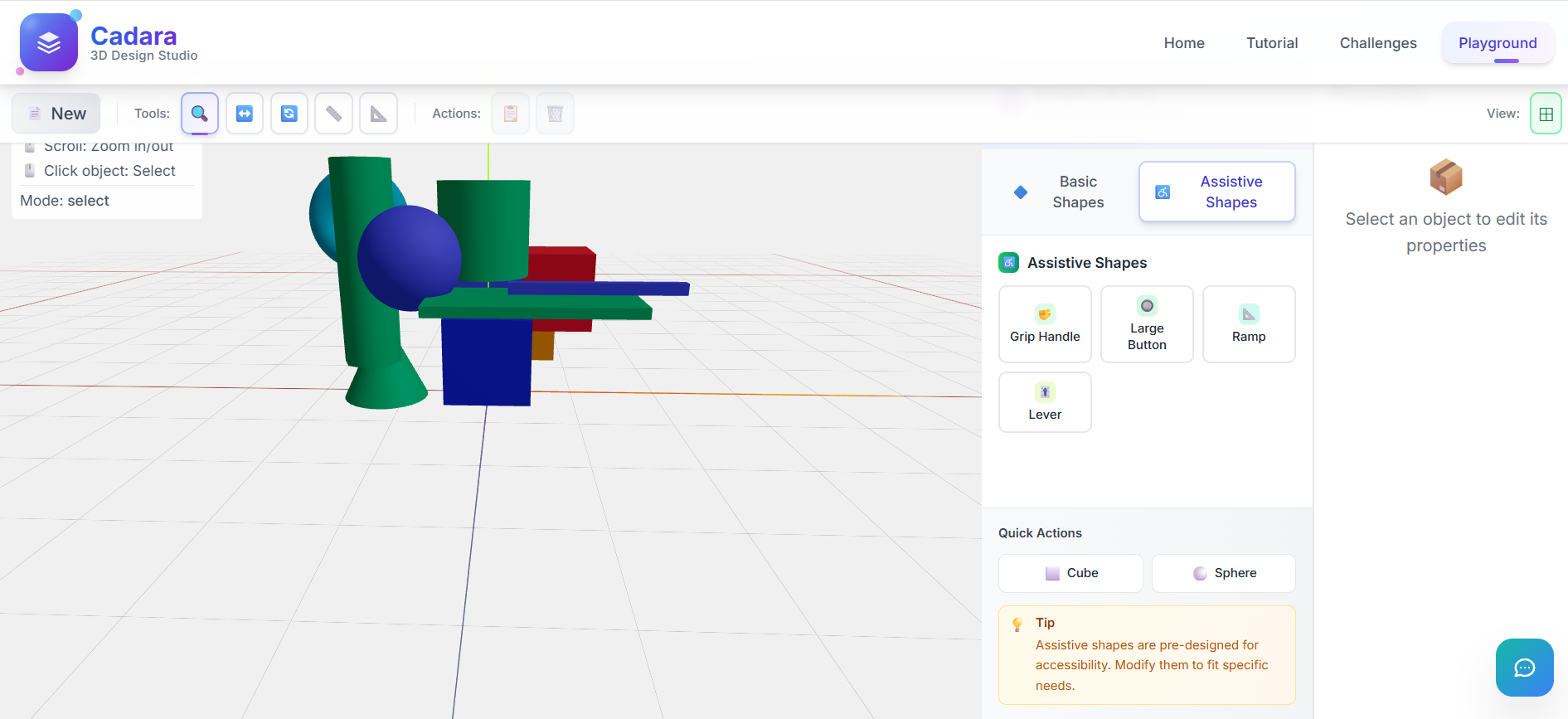Select the dark blue cube object
This screenshot has height=719, width=1568.
pyautogui.click(x=487, y=362)
